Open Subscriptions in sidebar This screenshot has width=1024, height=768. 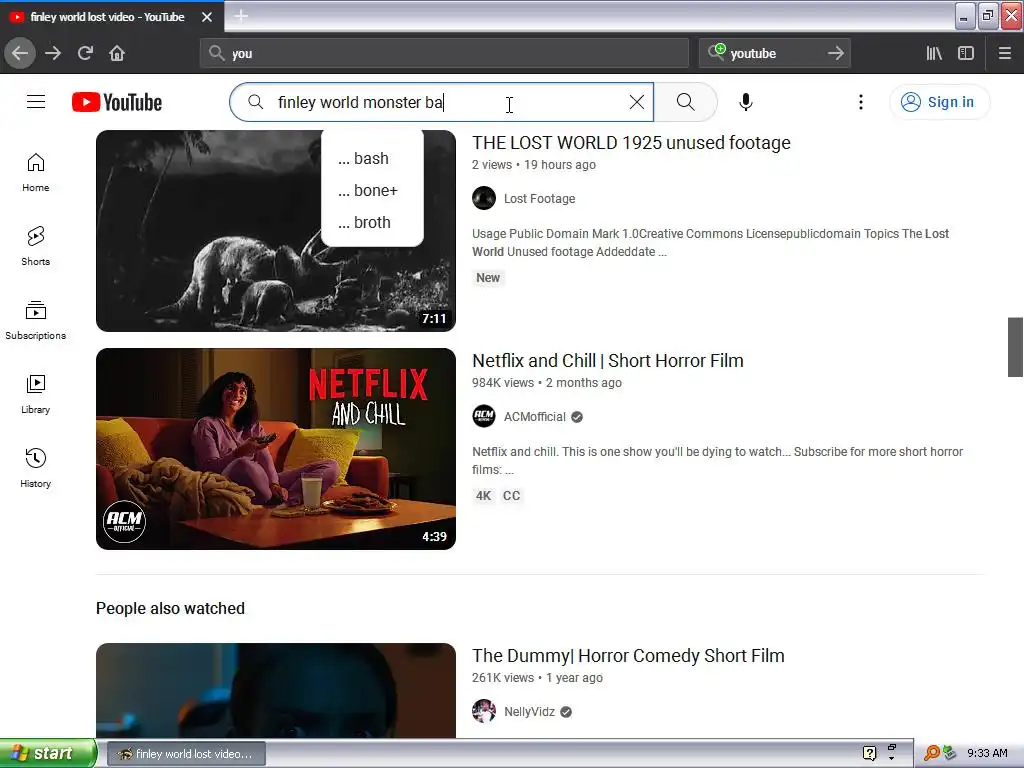click(35, 320)
